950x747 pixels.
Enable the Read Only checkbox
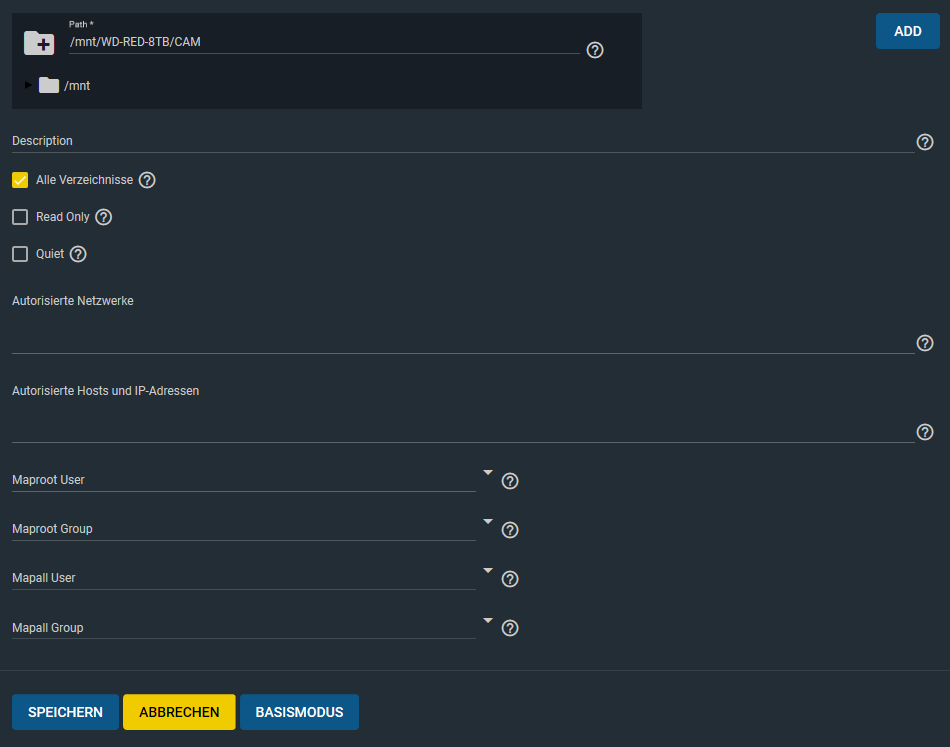tap(20, 217)
